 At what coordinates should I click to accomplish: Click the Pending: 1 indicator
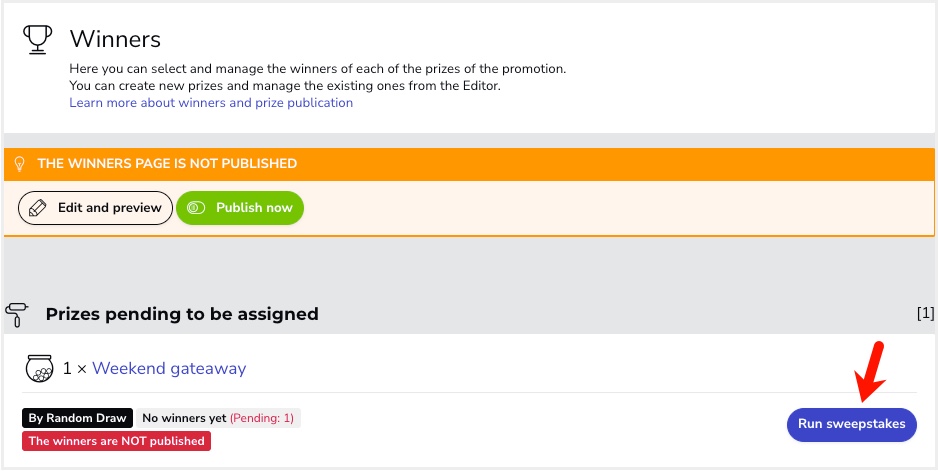coord(262,418)
